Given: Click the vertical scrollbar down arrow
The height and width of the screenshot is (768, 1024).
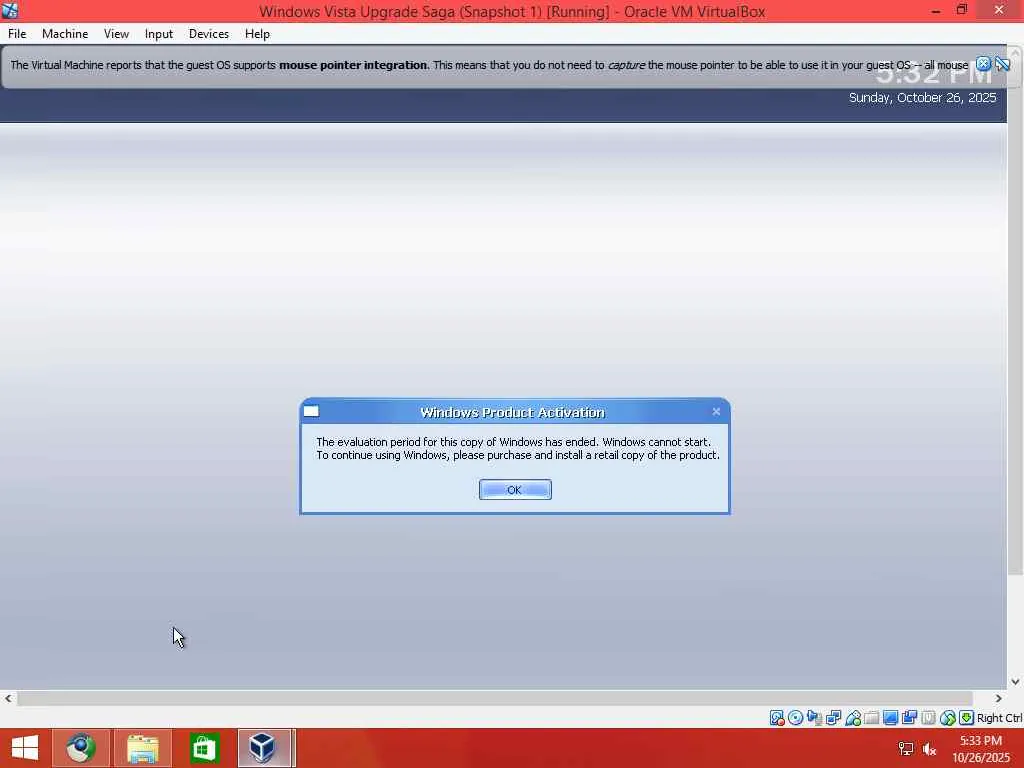Looking at the screenshot, I should 1015,681.
